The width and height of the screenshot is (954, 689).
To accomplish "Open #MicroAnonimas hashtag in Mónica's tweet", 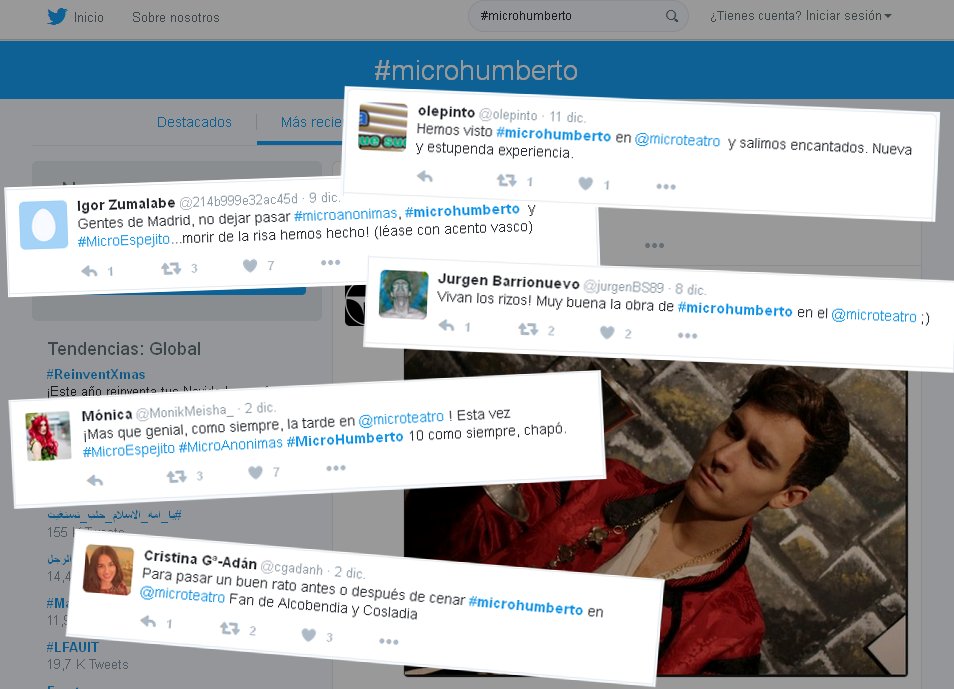I will [231, 445].
